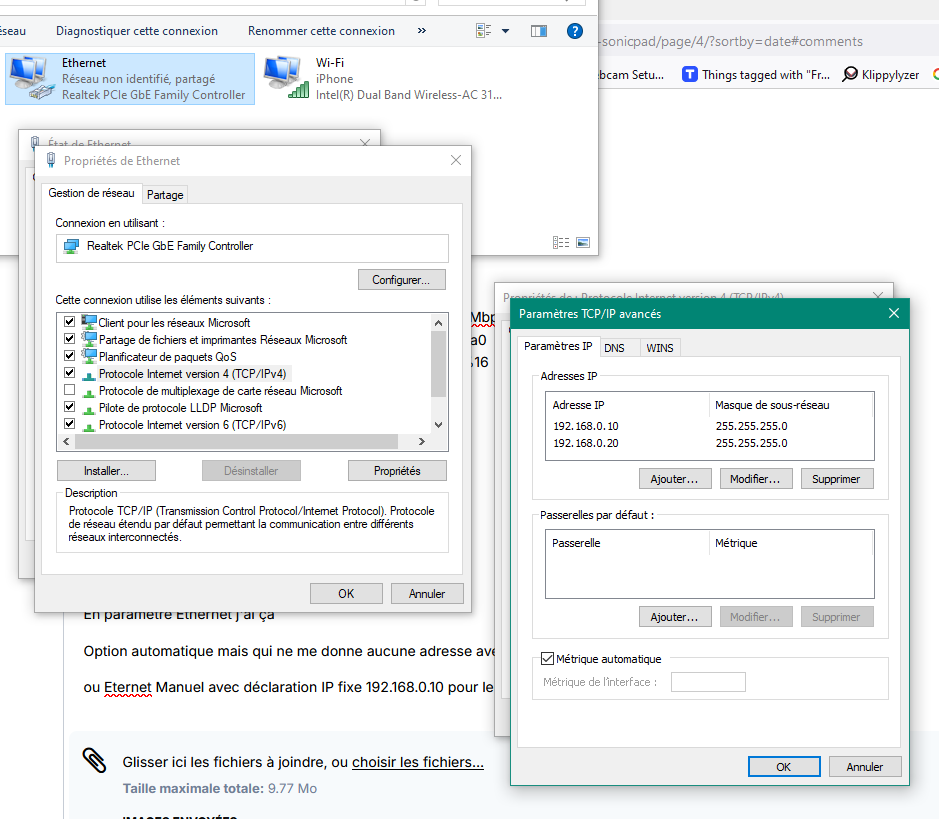Click the network adapter icon beside Realtek controller
This screenshot has width=939, height=819.
(71, 246)
